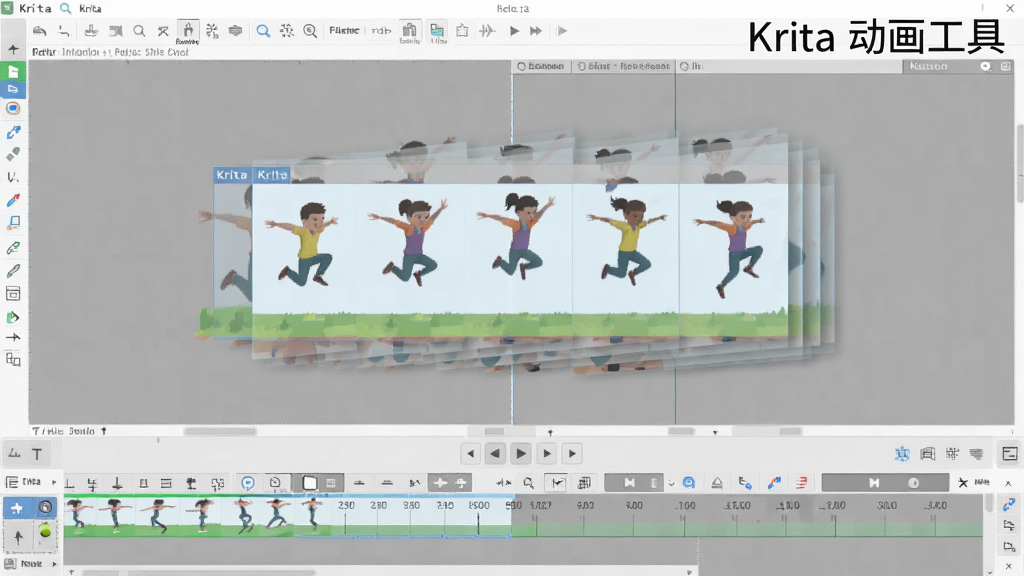The width and height of the screenshot is (1024, 576).
Task: Click the film frame icon right of playback
Action: [927, 454]
